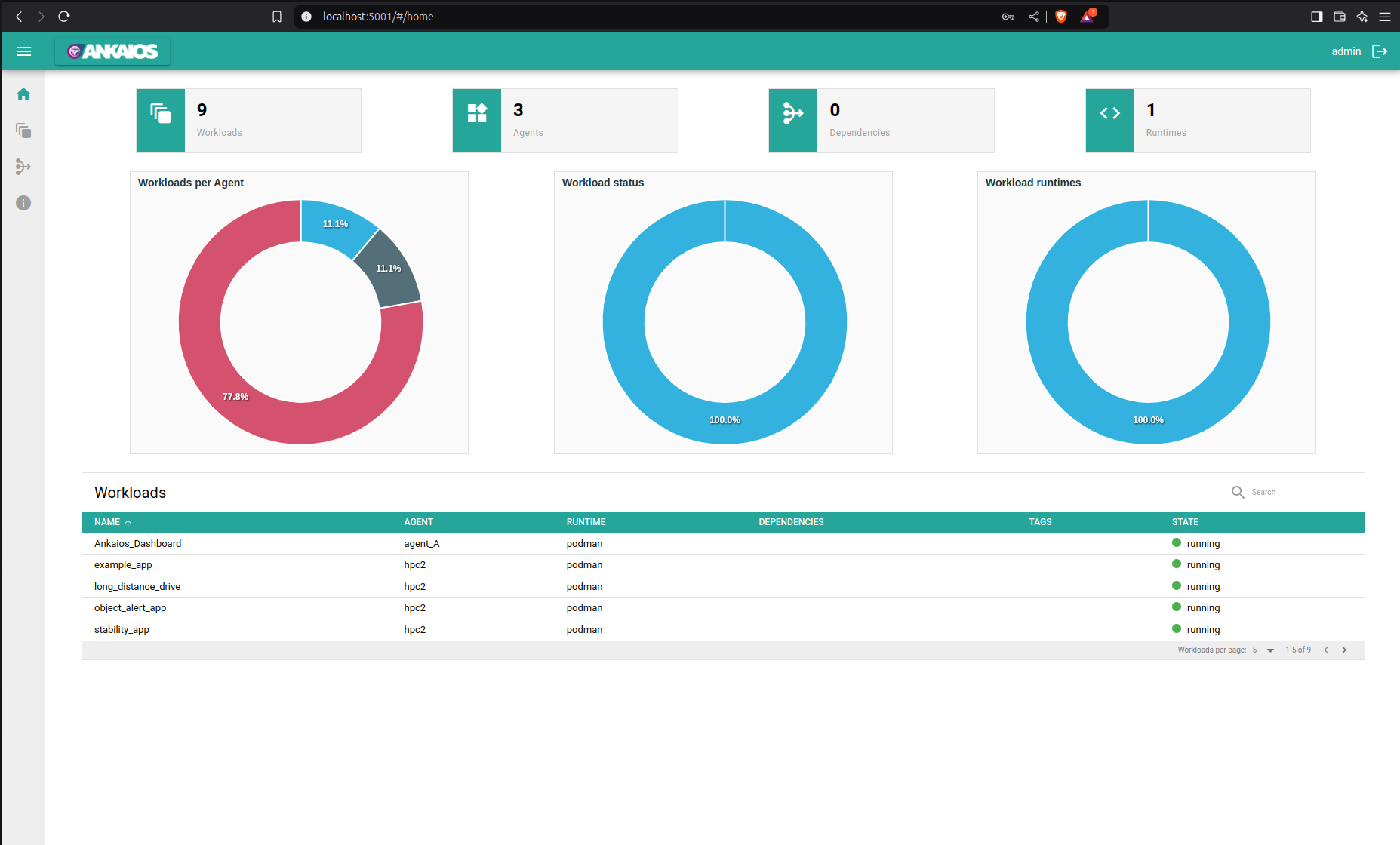Click the search magnifier icon
Viewport: 1400px width, 845px height.
tap(1238, 492)
